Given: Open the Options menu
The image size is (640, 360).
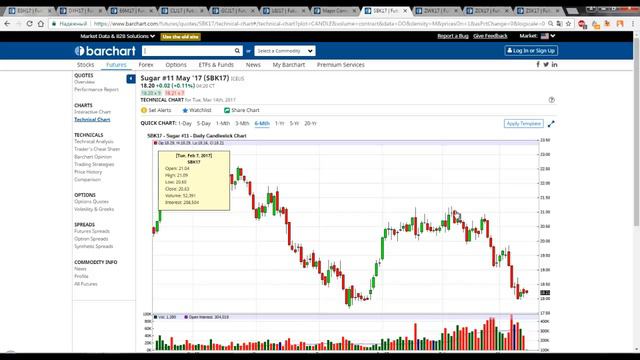Looking at the screenshot, I should click(176, 65).
